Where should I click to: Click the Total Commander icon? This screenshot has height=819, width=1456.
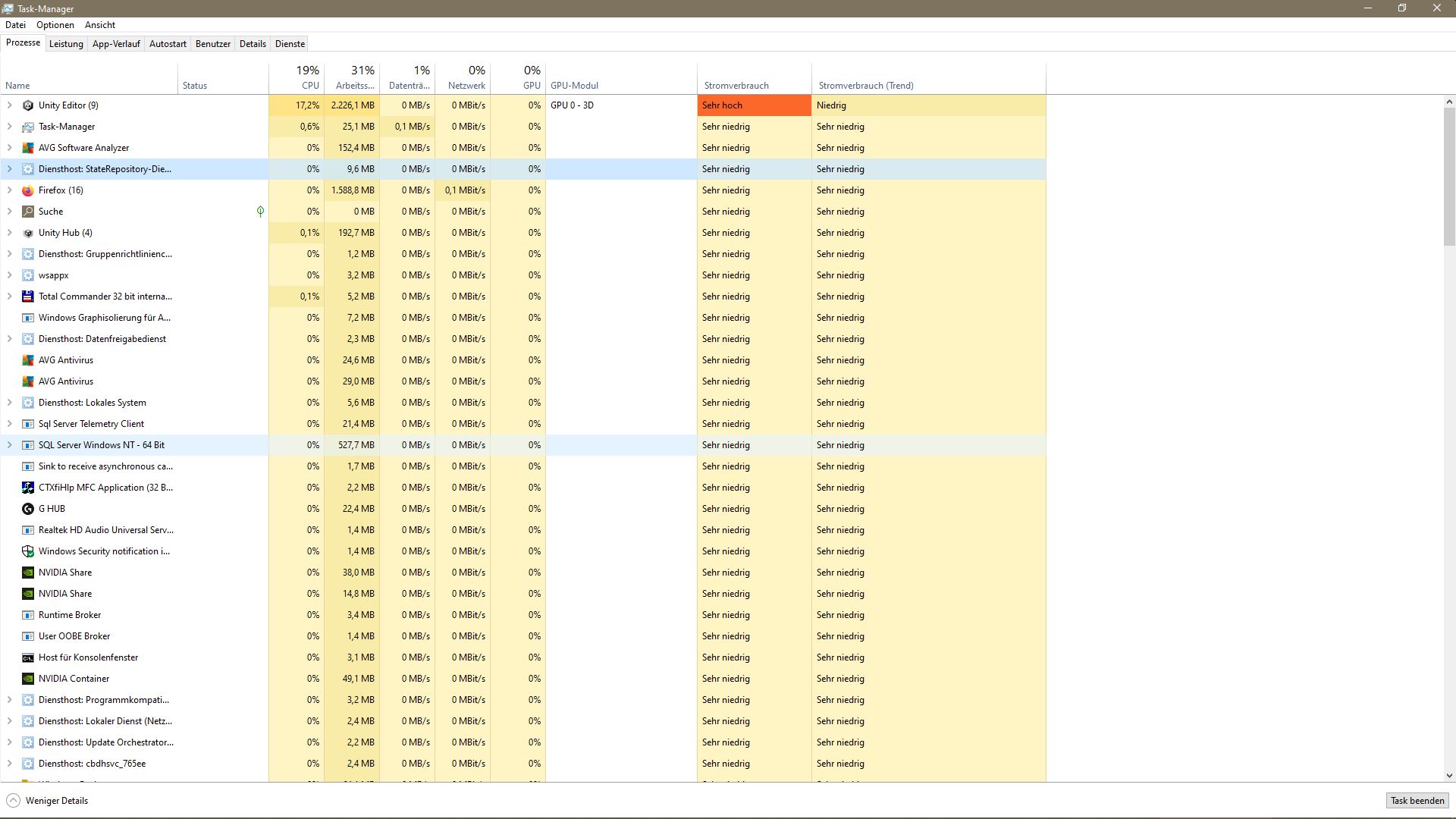coord(28,296)
